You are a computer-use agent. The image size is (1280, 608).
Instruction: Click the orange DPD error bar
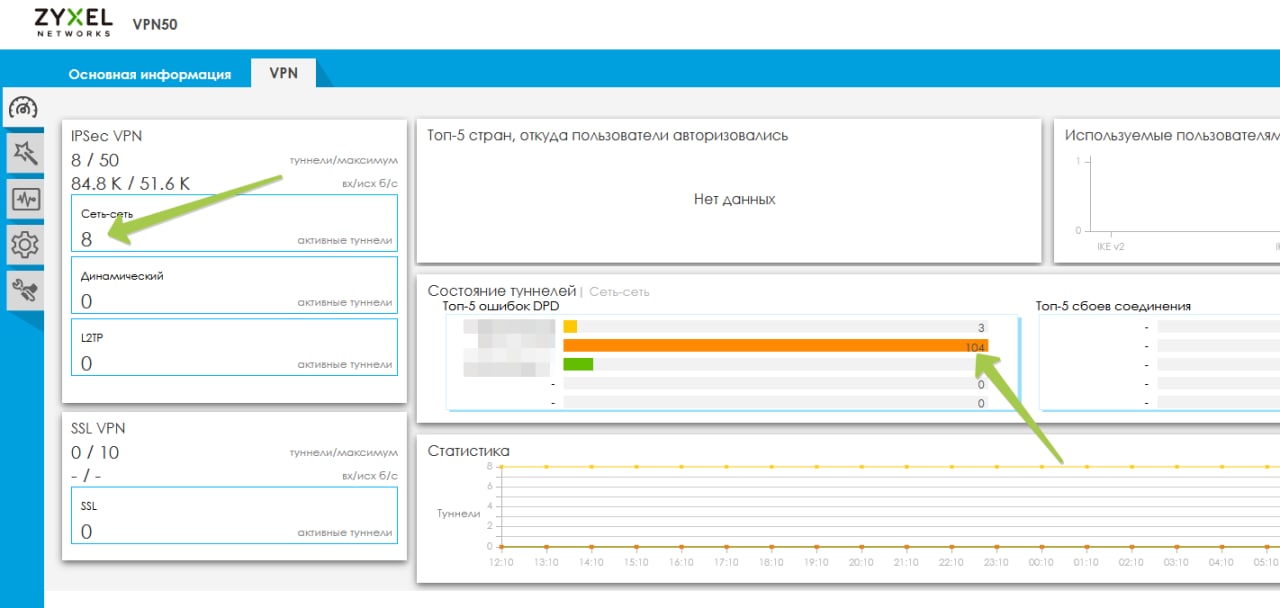(775, 346)
